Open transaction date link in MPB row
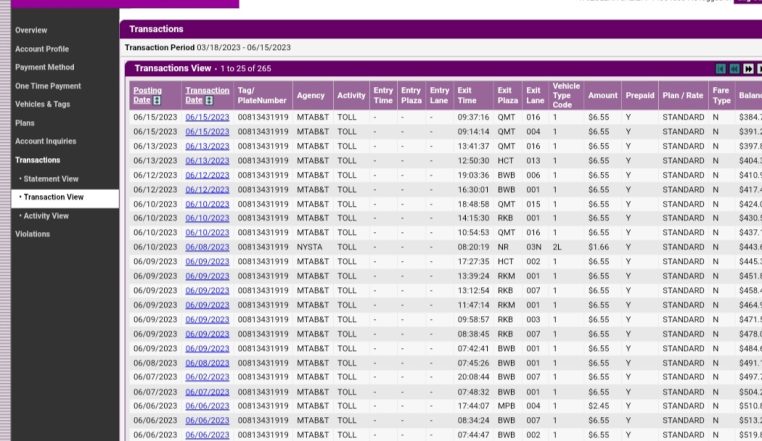 (207, 406)
